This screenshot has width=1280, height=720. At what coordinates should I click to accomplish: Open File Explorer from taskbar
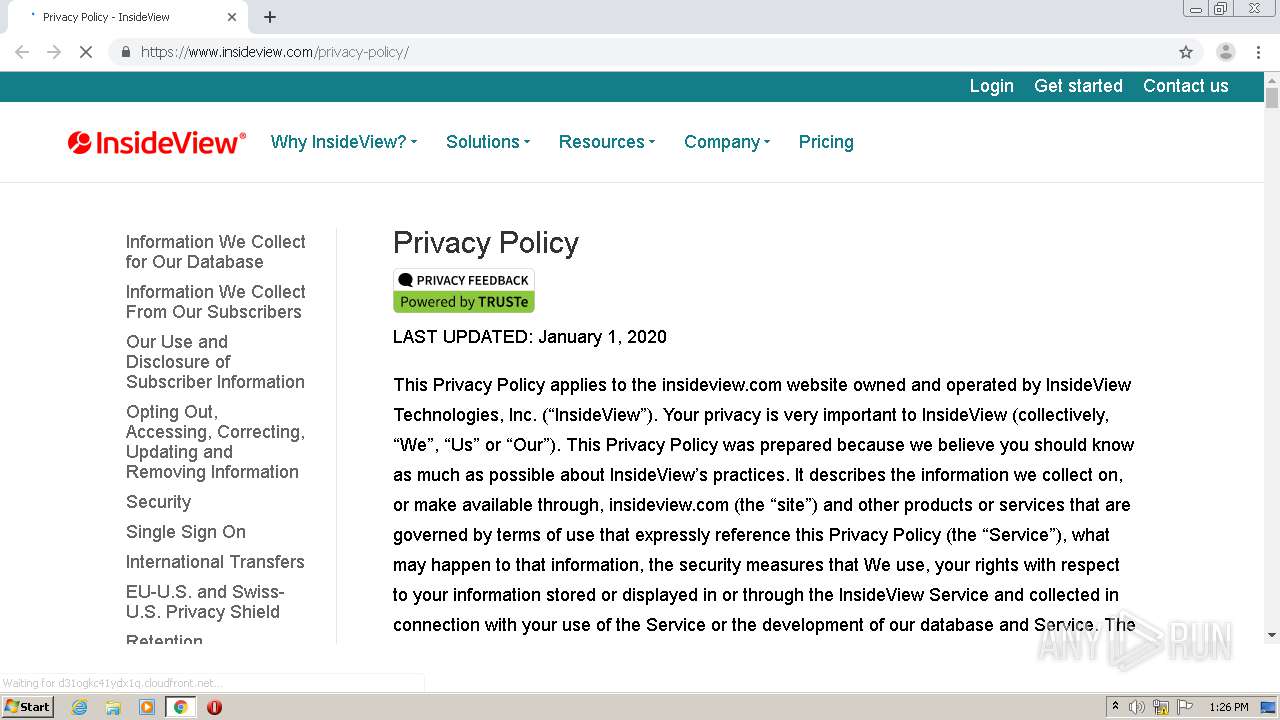click(x=113, y=707)
